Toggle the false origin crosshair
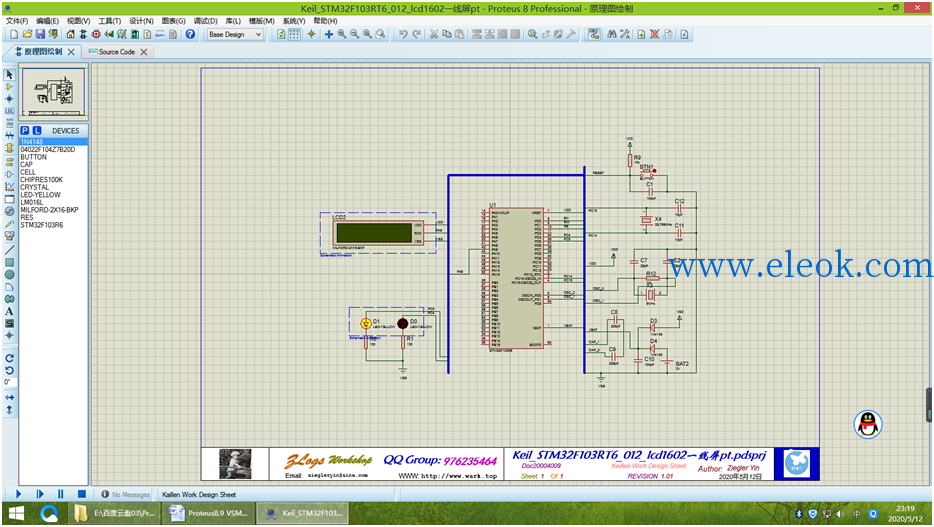Image resolution: width=934 pixels, height=527 pixels. tap(311, 35)
